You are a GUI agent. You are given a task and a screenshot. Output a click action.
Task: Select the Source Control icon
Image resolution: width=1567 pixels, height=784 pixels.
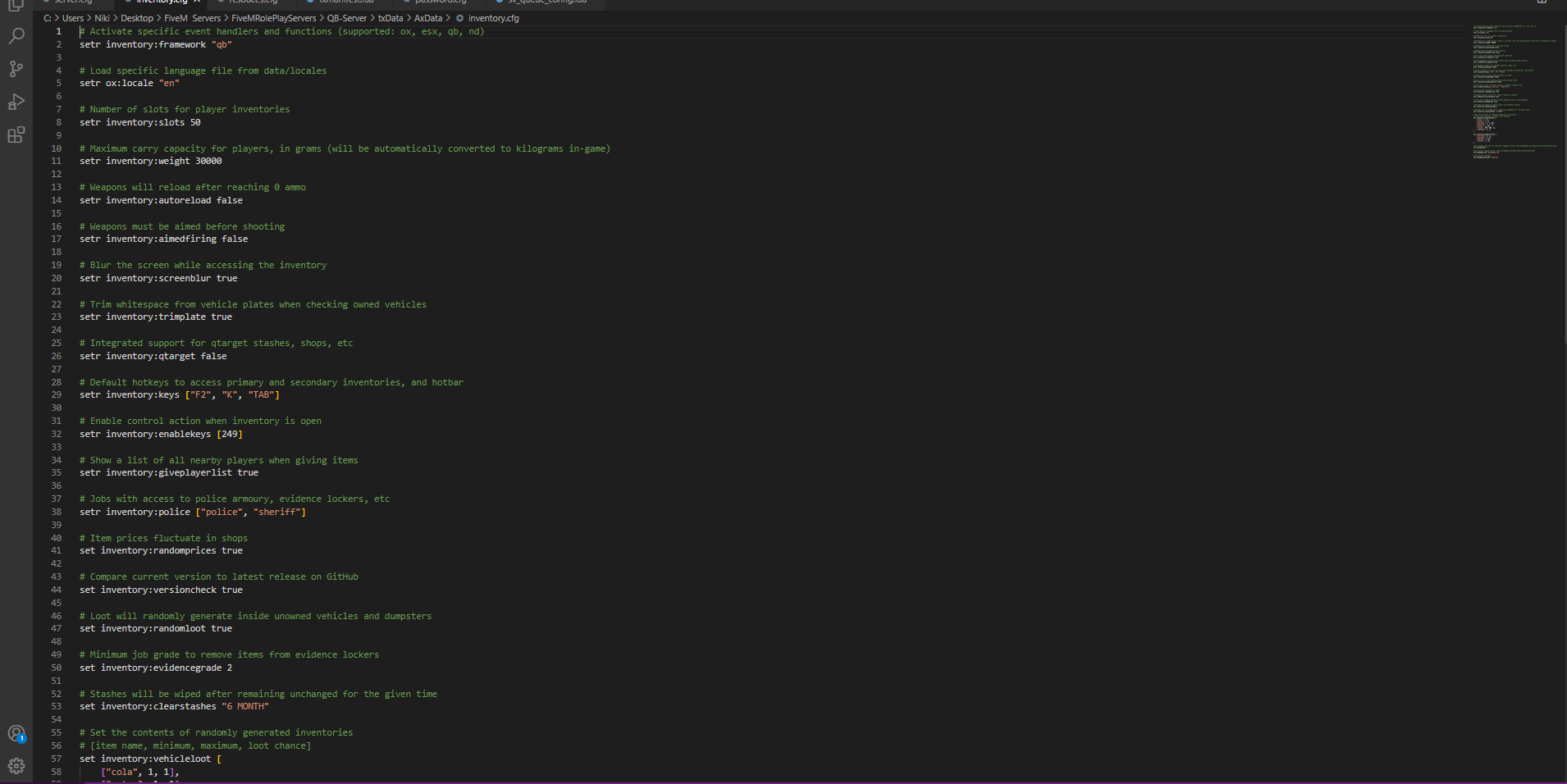pos(16,69)
